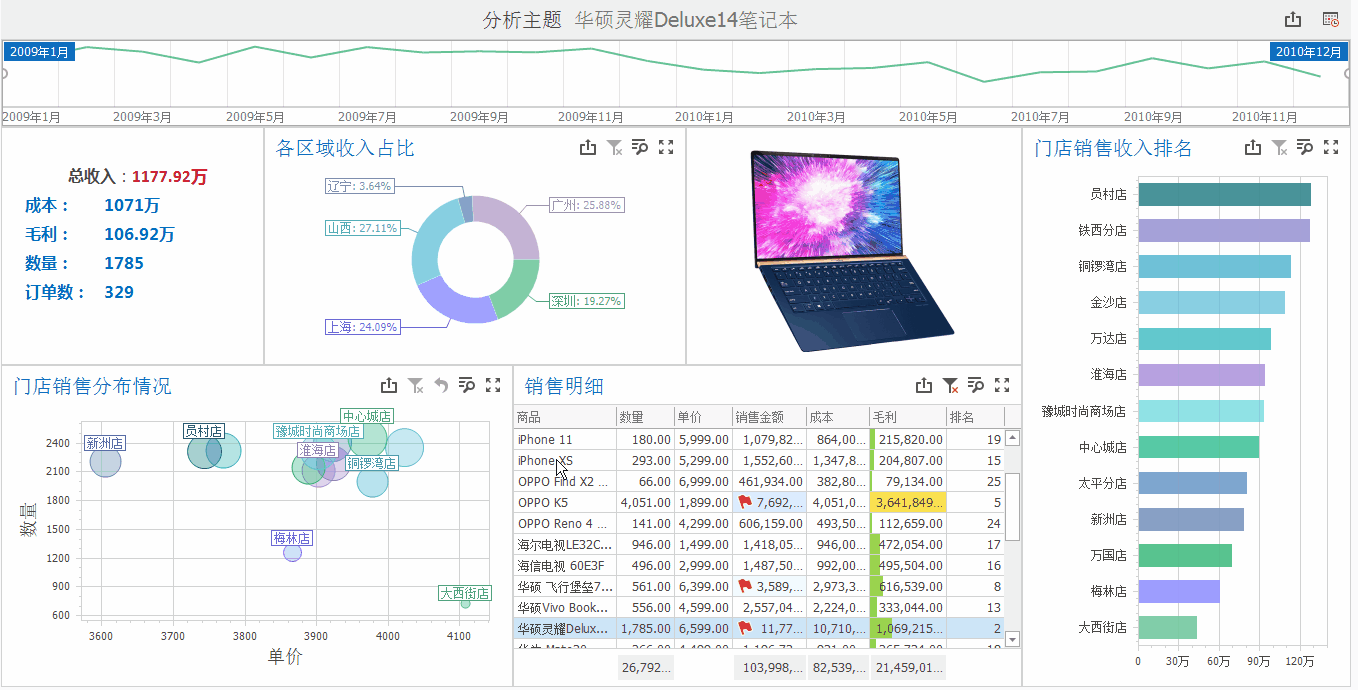This screenshot has height=690, width=1358.
Task: Export the 各区域收入占比 donut chart
Action: coord(588,148)
